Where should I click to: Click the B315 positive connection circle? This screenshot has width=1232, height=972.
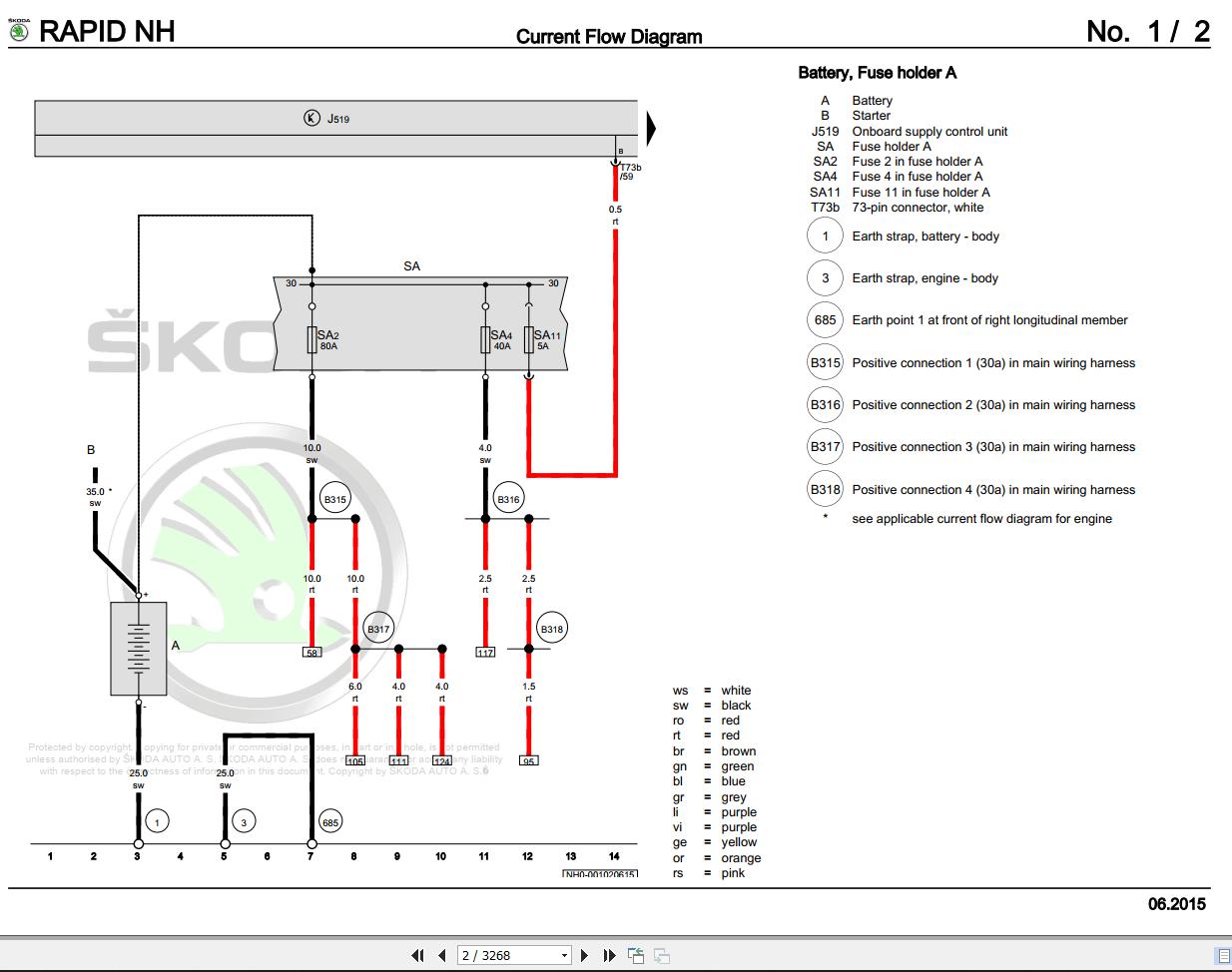tap(335, 497)
